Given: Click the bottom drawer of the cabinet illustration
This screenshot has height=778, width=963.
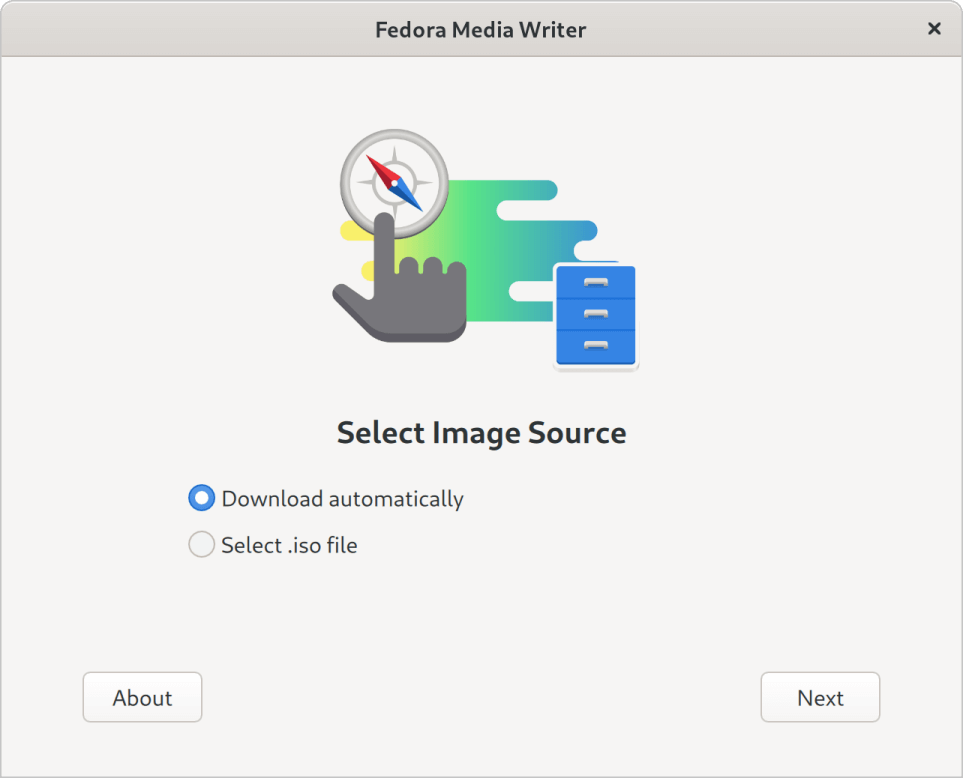Looking at the screenshot, I should coord(595,348).
